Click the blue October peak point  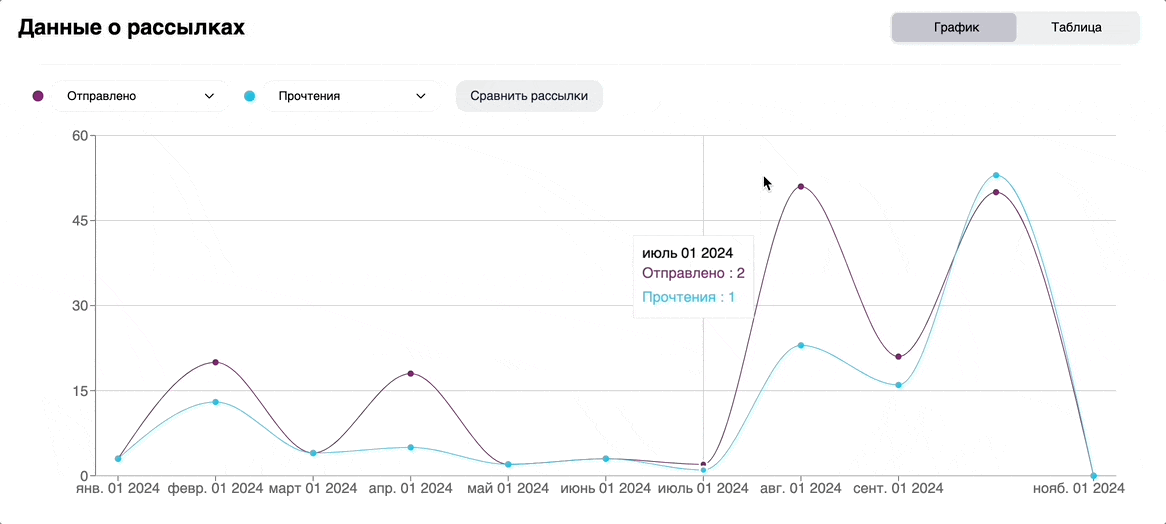[996, 175]
